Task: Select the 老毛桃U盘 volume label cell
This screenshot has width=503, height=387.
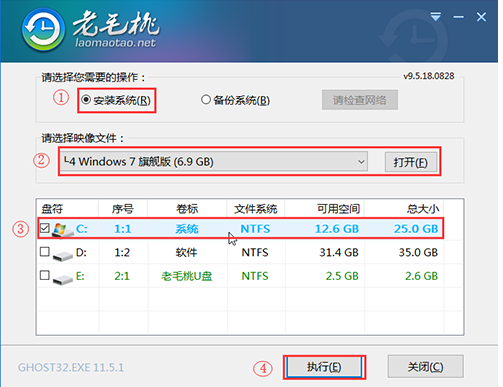Action: (x=187, y=276)
